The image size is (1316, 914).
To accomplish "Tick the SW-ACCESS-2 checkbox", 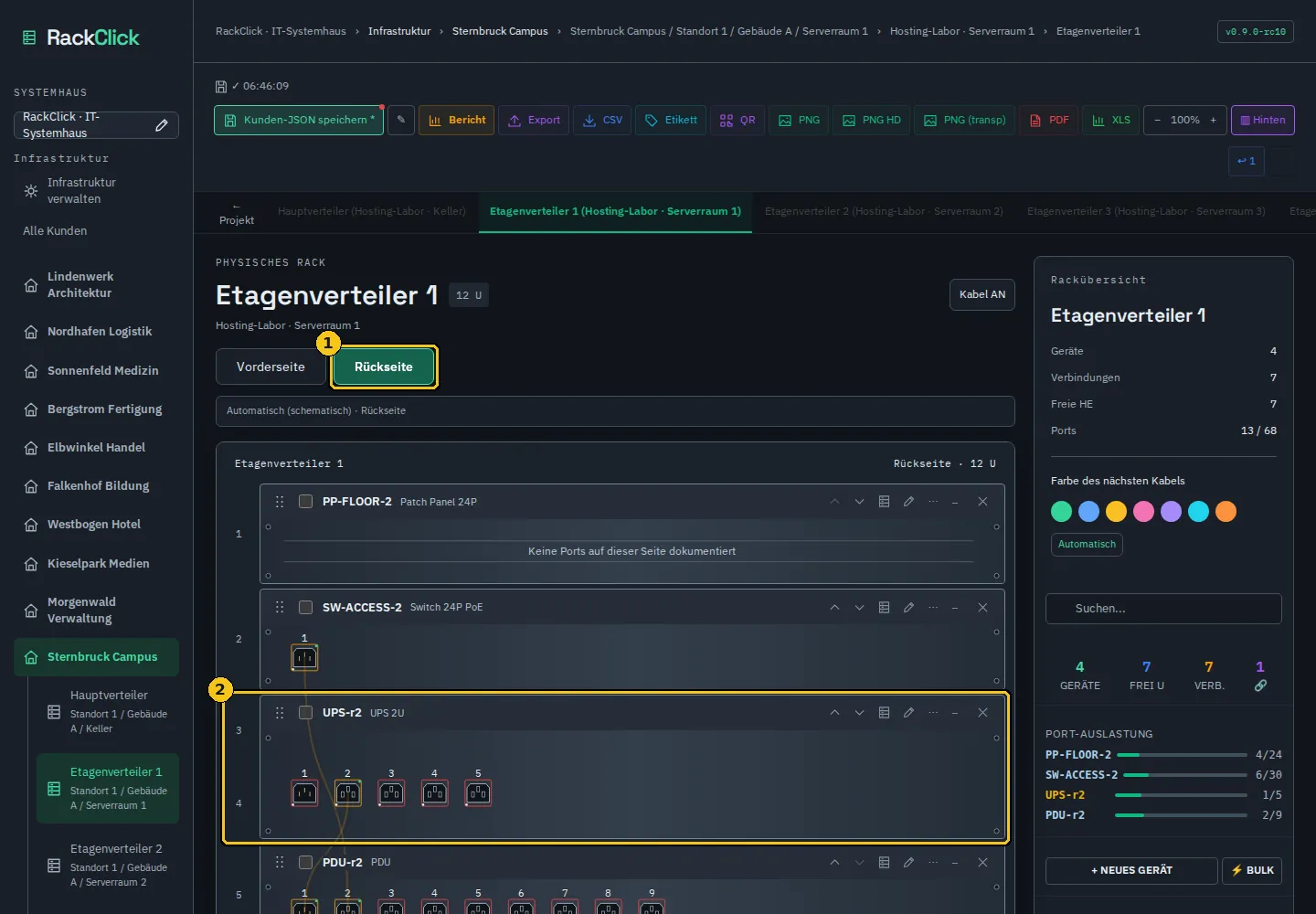I will [x=306, y=608].
